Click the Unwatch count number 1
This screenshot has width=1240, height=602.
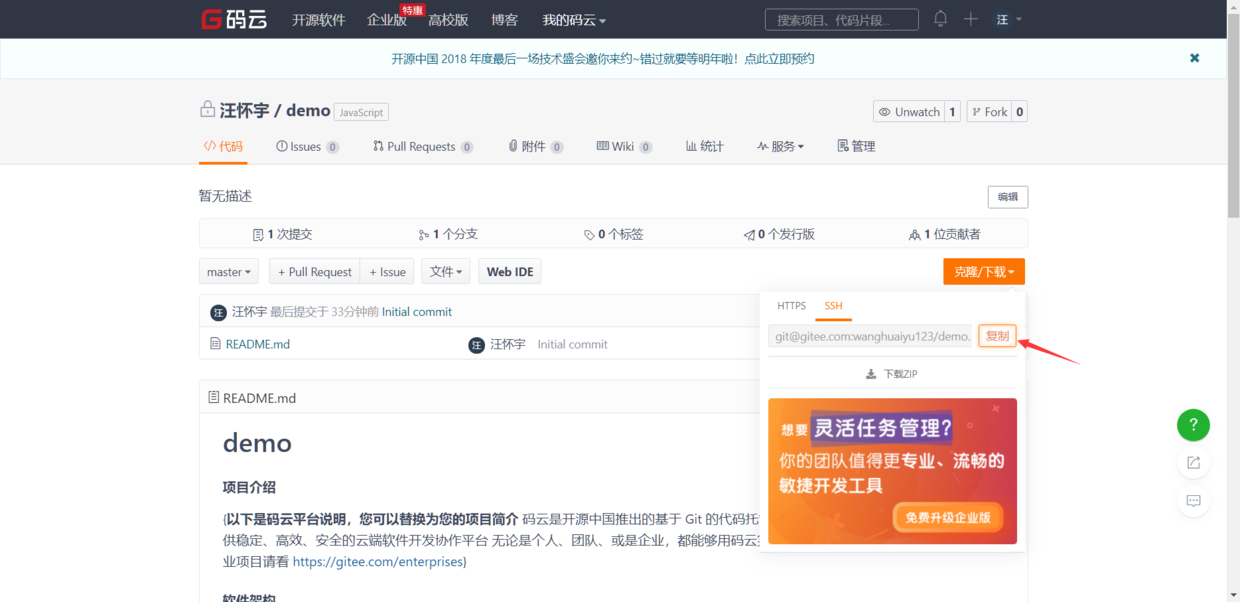pyautogui.click(x=953, y=112)
